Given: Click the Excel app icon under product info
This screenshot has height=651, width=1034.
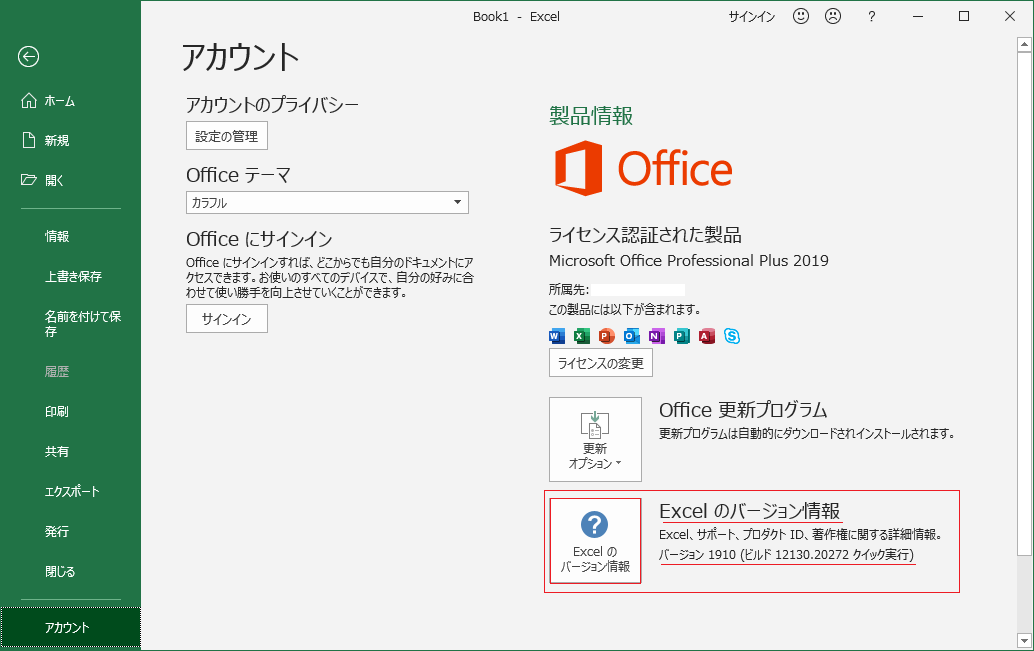Looking at the screenshot, I should 581,336.
